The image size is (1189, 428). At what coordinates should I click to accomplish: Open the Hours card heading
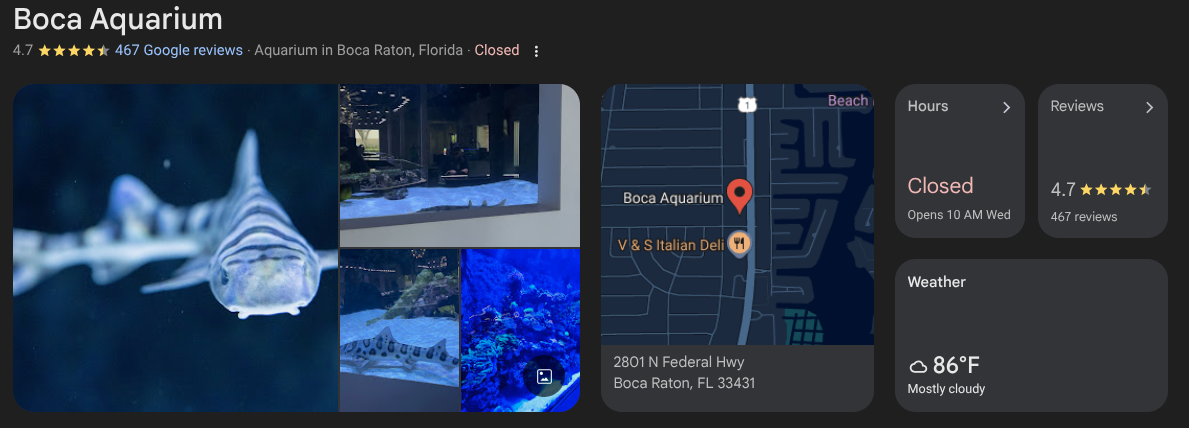[927, 106]
